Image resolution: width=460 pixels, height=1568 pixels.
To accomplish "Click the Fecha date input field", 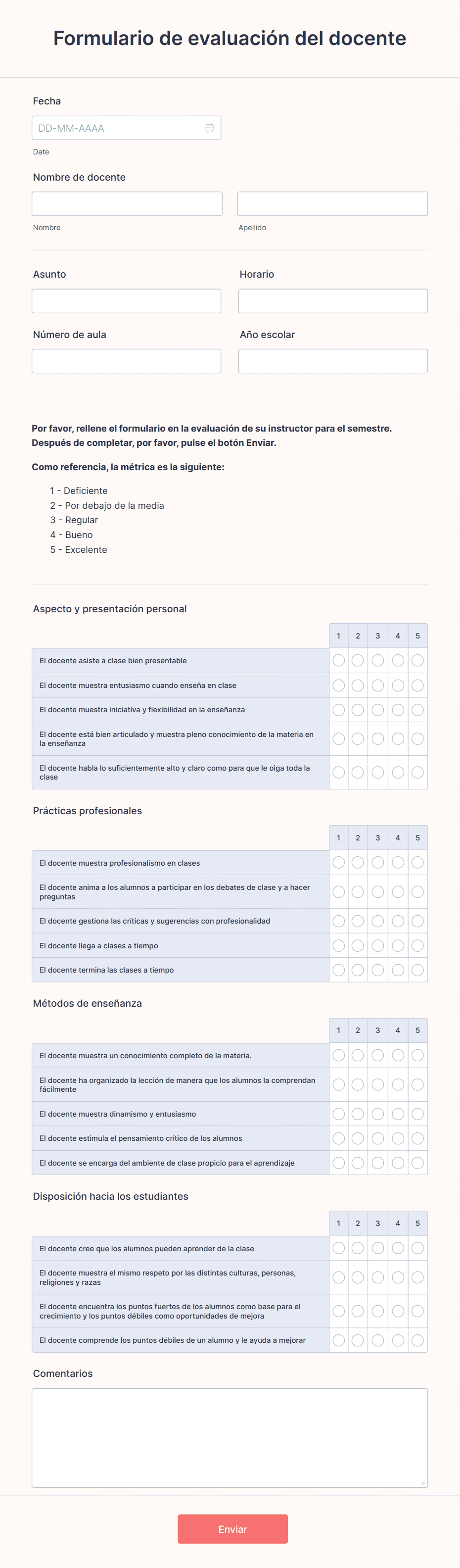I will pos(127,128).
